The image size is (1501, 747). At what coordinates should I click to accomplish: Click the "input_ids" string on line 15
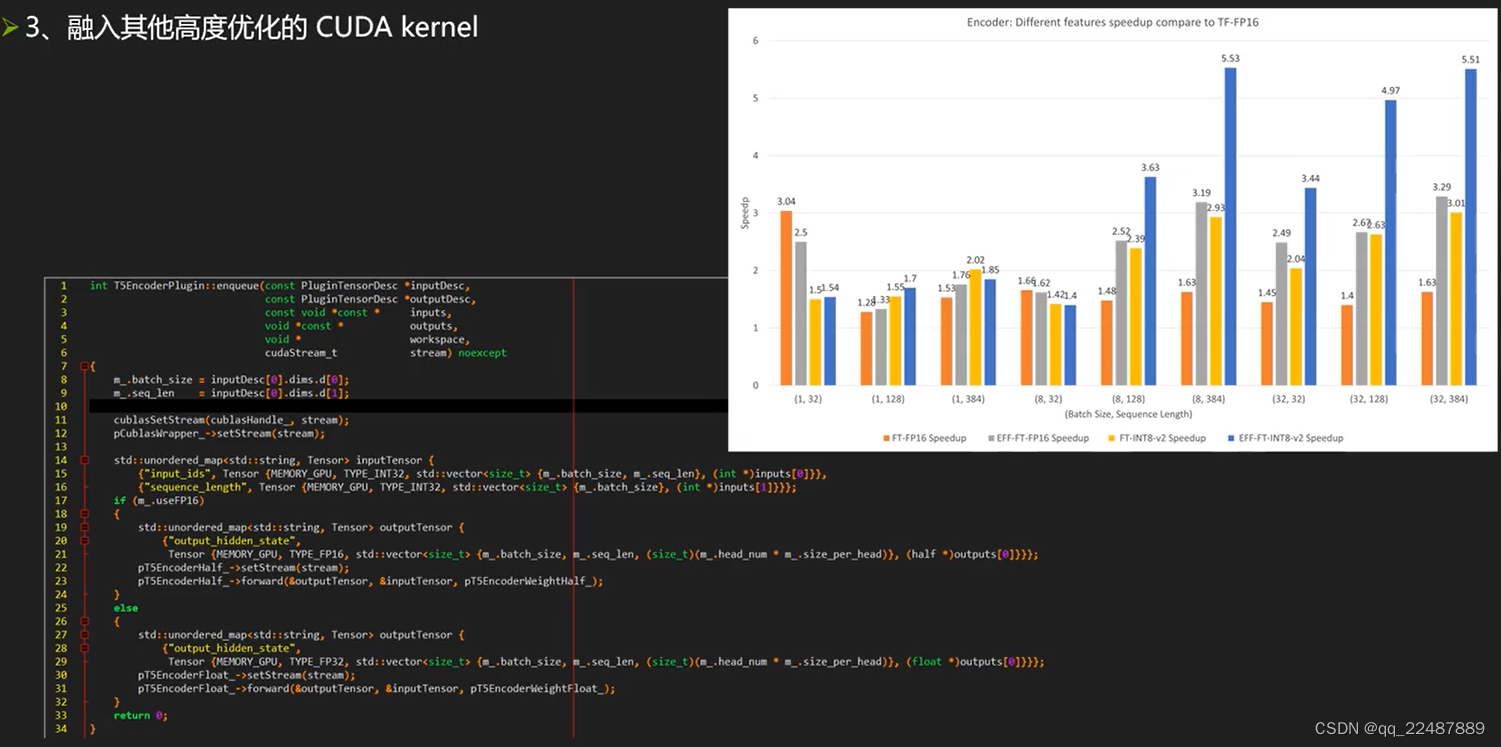[178, 474]
